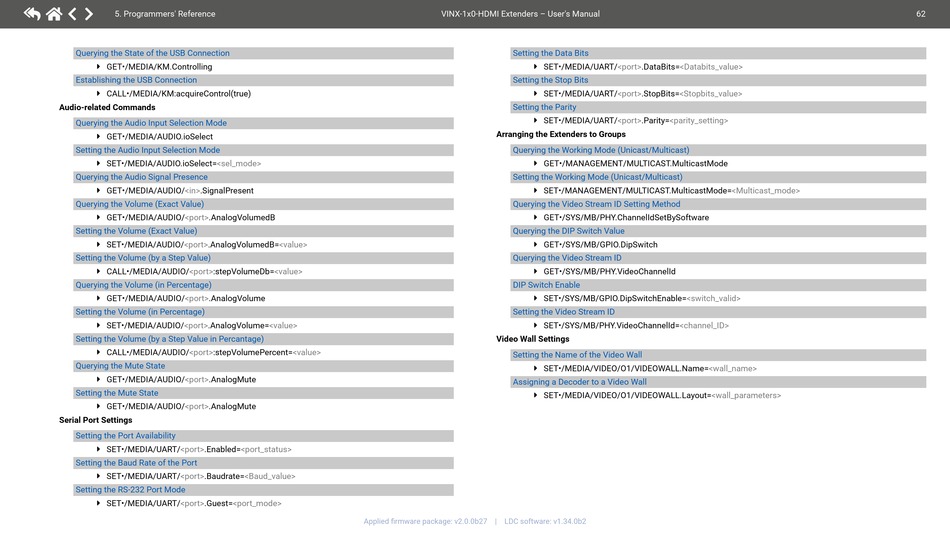Open 'Querying the Audio Input Selection Mode'
Image resolution: width=950 pixels, height=533 pixels.
151,124
